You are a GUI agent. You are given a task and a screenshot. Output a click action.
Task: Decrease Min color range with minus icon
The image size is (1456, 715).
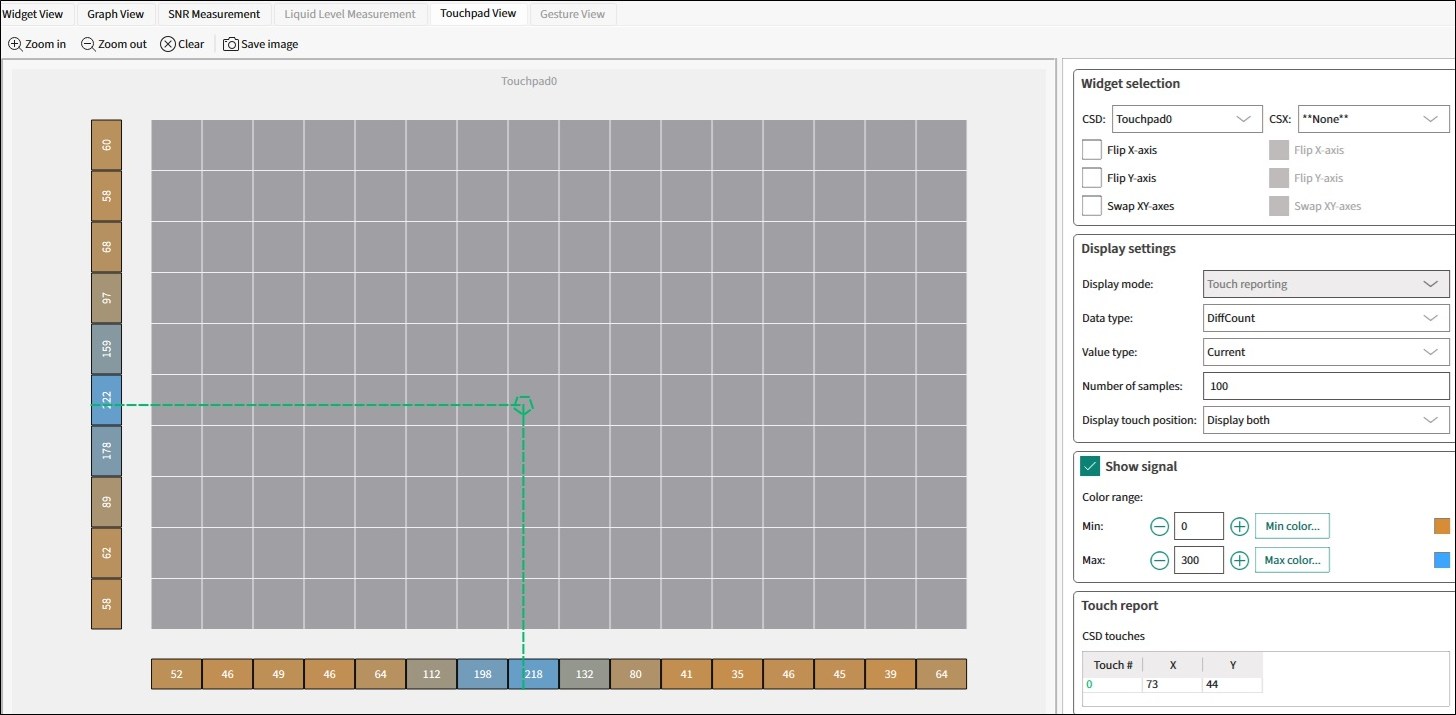point(1159,526)
